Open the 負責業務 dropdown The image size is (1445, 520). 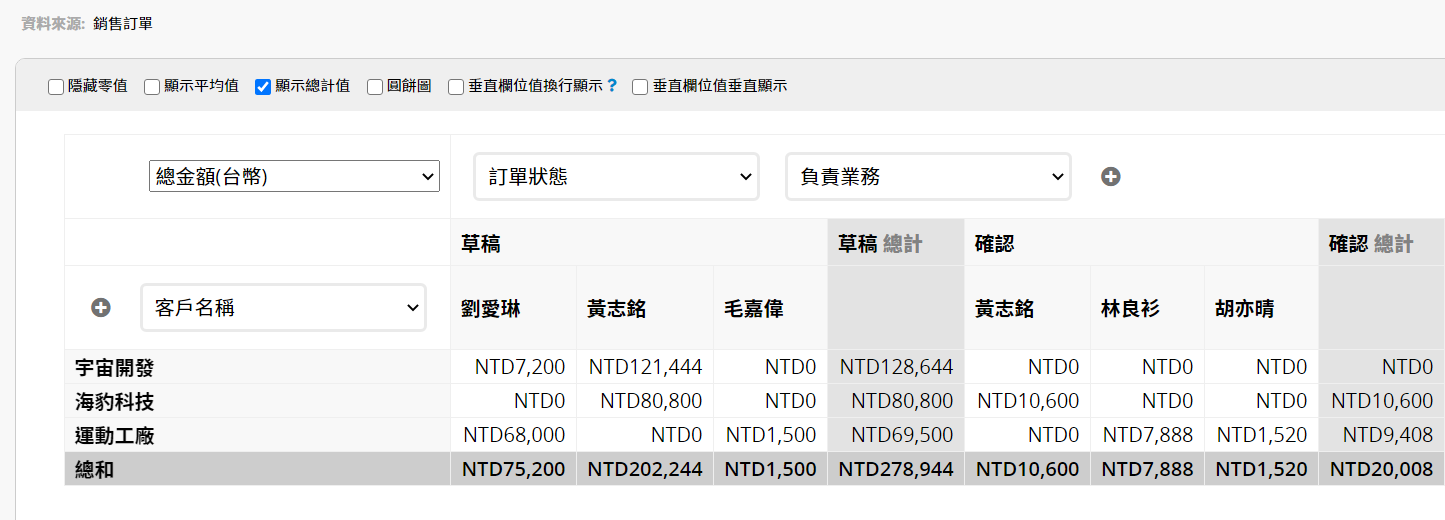tap(928, 177)
